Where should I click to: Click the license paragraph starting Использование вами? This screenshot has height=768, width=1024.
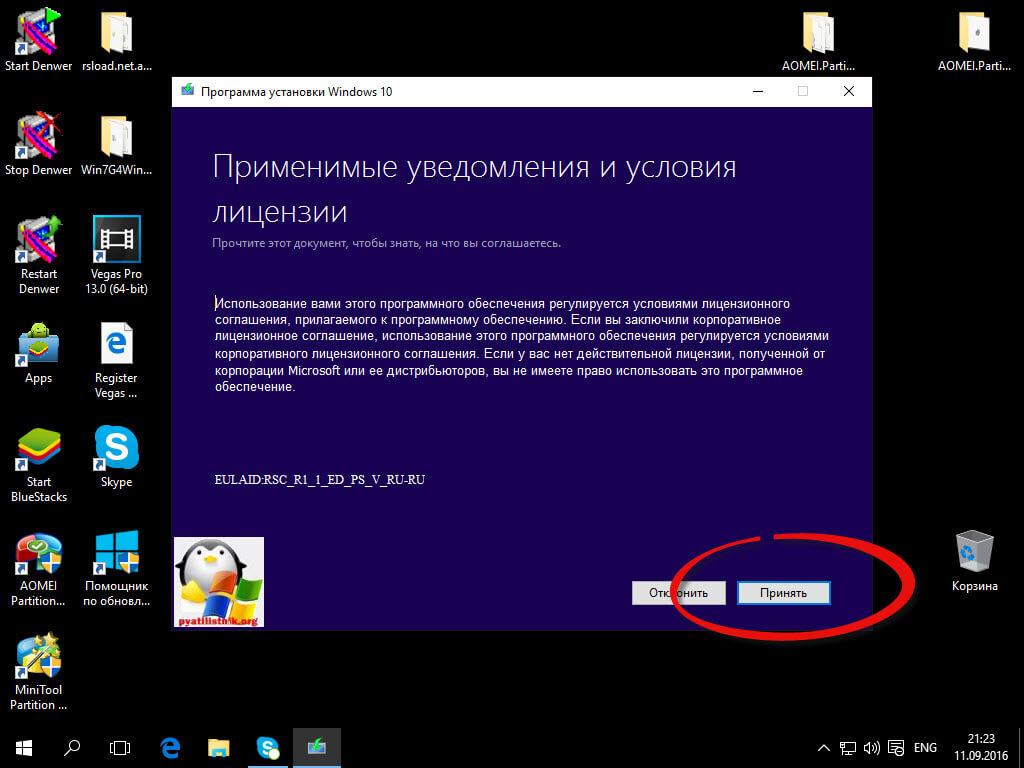(x=522, y=345)
